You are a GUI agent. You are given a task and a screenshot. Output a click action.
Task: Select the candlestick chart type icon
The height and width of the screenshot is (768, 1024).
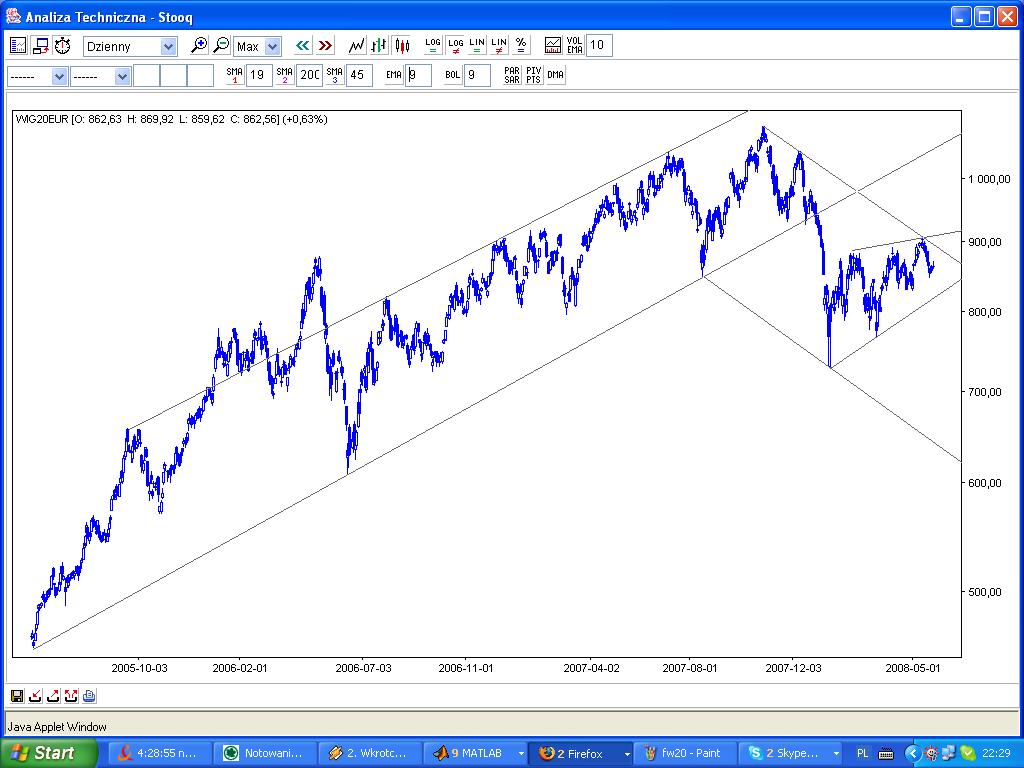click(x=402, y=46)
